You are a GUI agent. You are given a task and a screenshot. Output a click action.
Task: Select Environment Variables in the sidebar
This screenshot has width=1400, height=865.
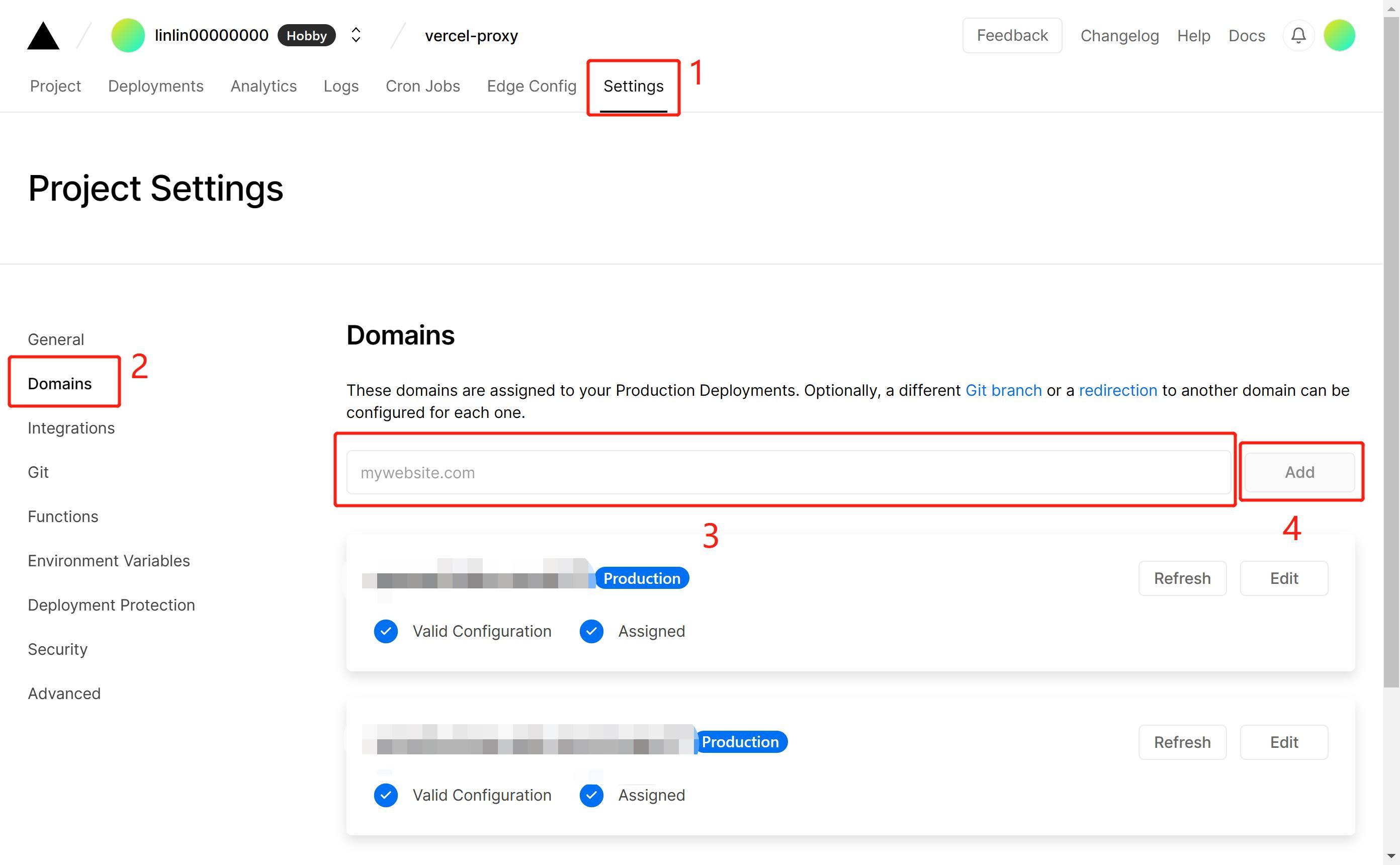click(x=109, y=561)
